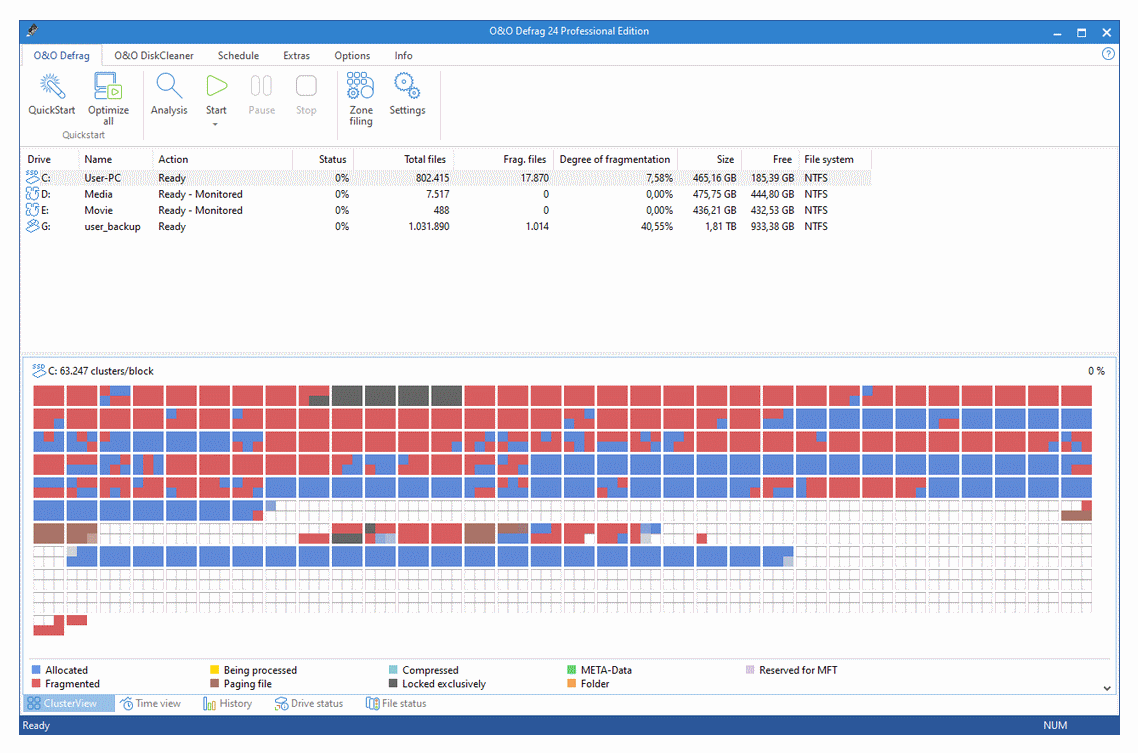
Task: Click the 7,58% fragmentation value
Action: coord(660,178)
